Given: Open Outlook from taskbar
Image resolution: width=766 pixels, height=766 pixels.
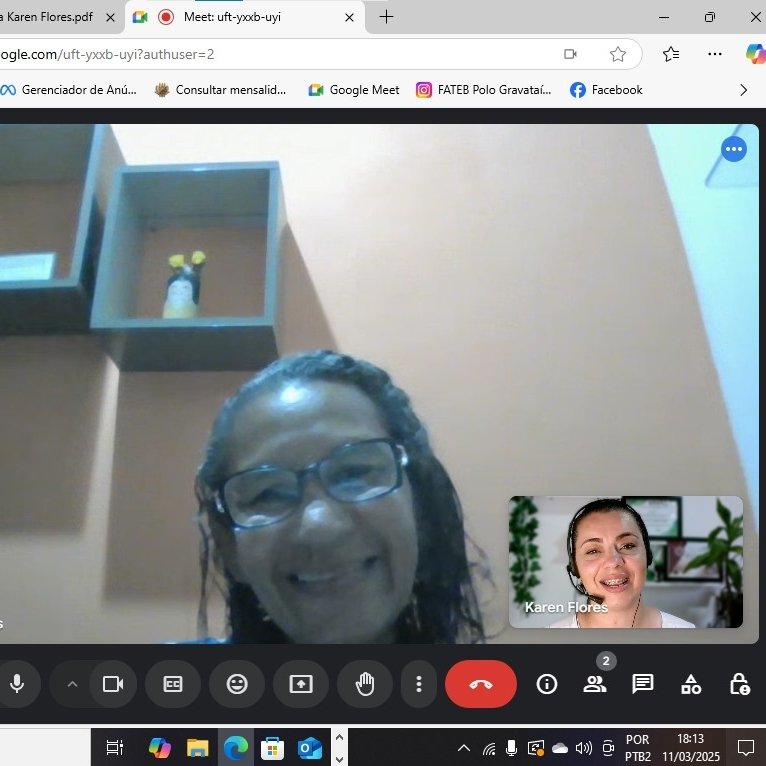Looking at the screenshot, I should pyautogui.click(x=310, y=747).
